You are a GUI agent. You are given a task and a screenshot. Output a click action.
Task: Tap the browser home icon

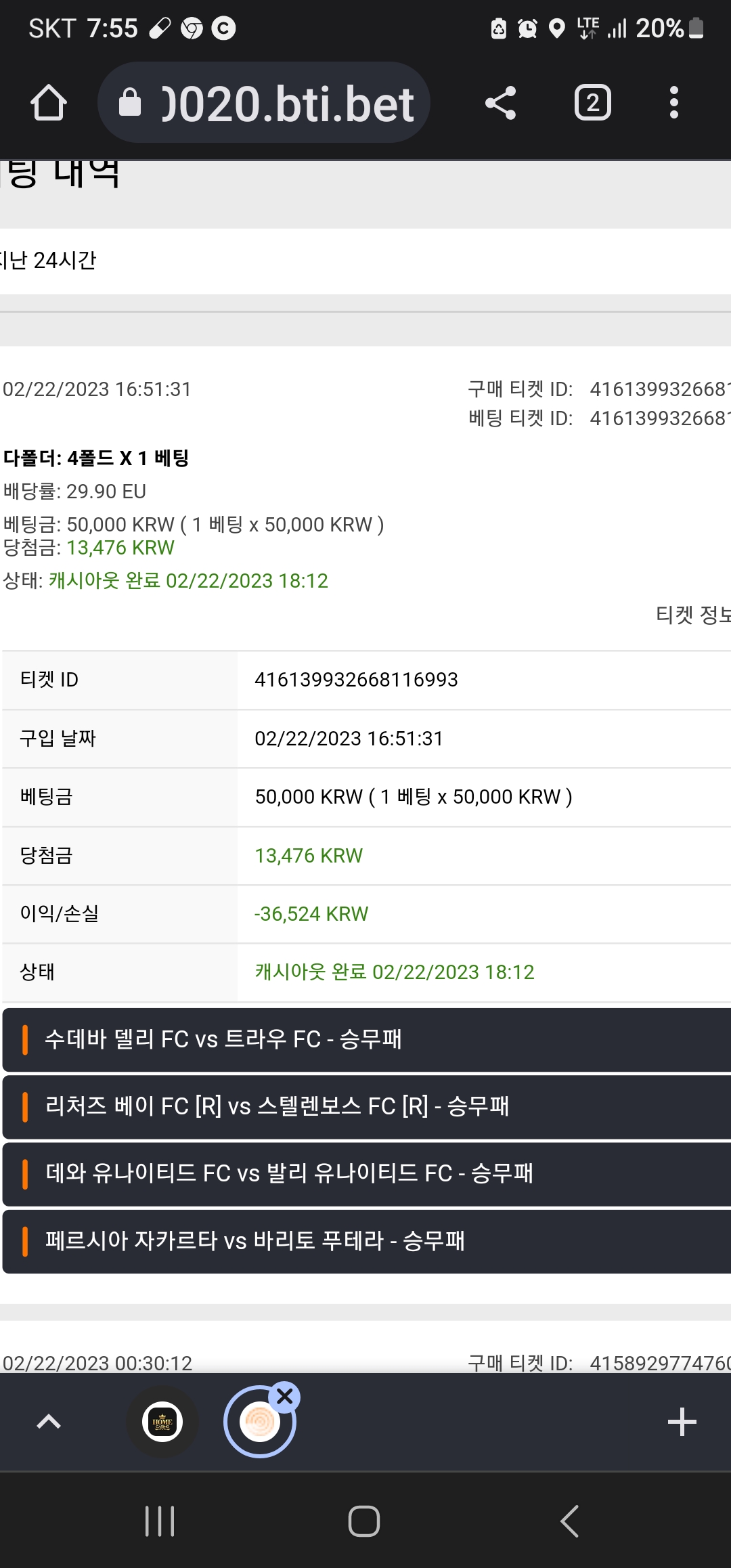[x=49, y=103]
